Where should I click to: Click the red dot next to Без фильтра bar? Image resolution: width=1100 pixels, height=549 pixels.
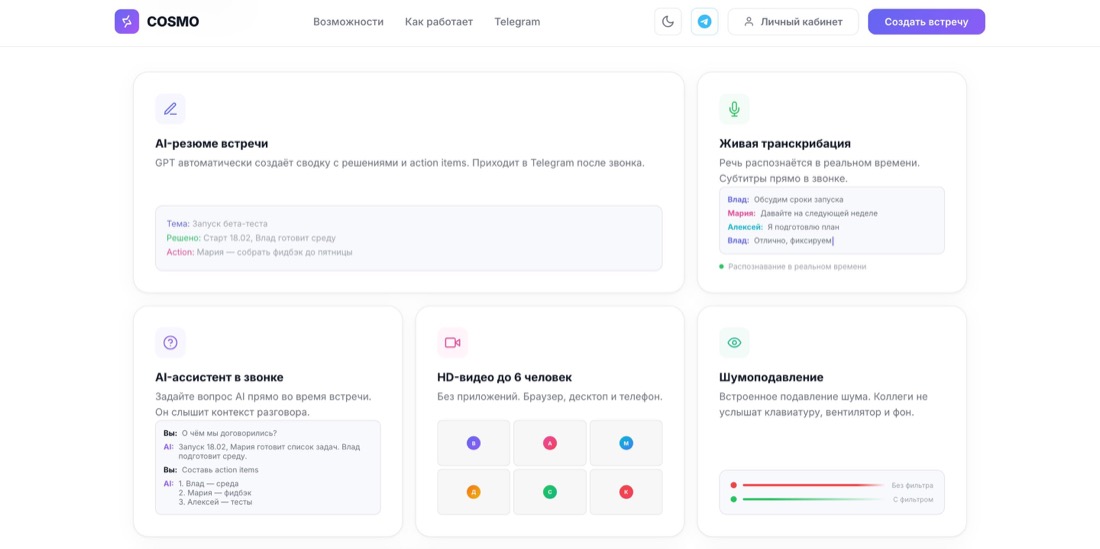click(x=733, y=485)
